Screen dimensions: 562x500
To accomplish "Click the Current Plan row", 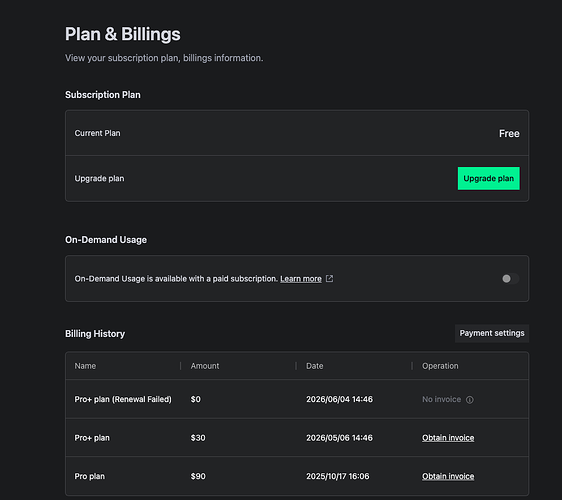I will point(297,133).
